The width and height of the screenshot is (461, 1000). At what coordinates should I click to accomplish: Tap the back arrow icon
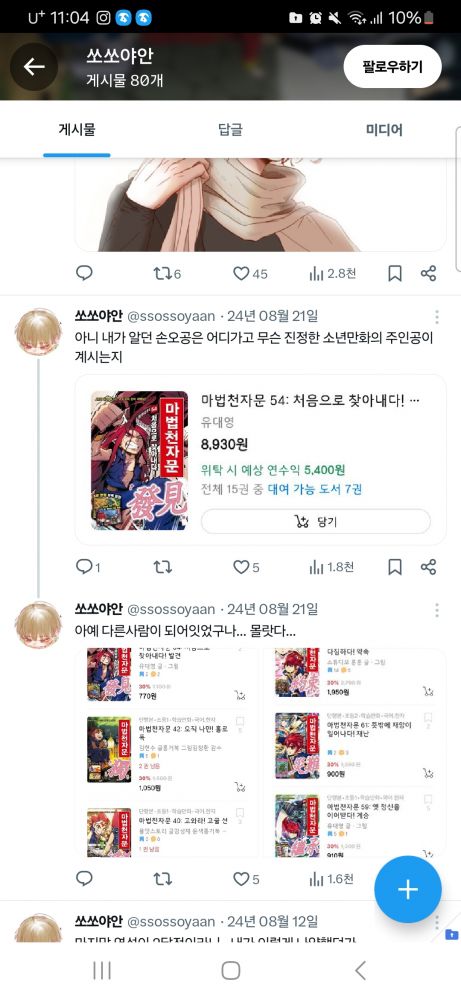click(x=34, y=66)
